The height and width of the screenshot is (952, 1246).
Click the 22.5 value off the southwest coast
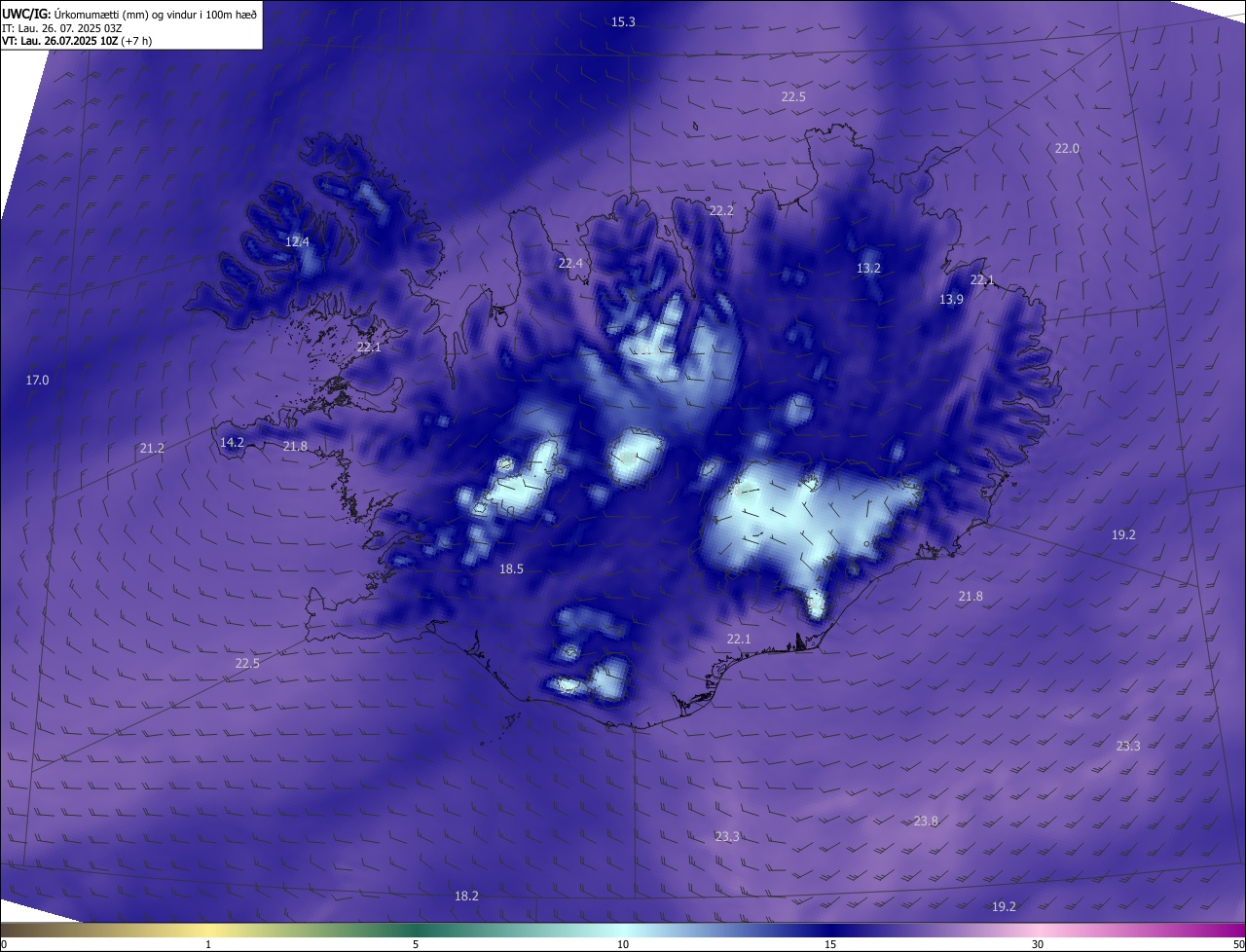pyautogui.click(x=247, y=663)
